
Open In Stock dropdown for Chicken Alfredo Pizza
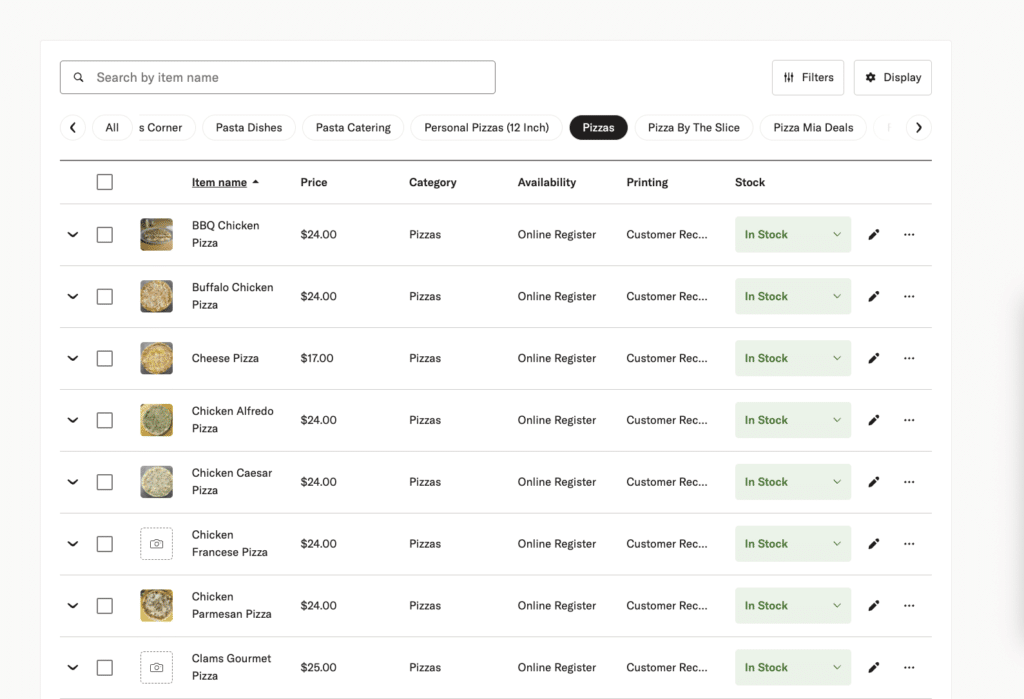tap(792, 420)
